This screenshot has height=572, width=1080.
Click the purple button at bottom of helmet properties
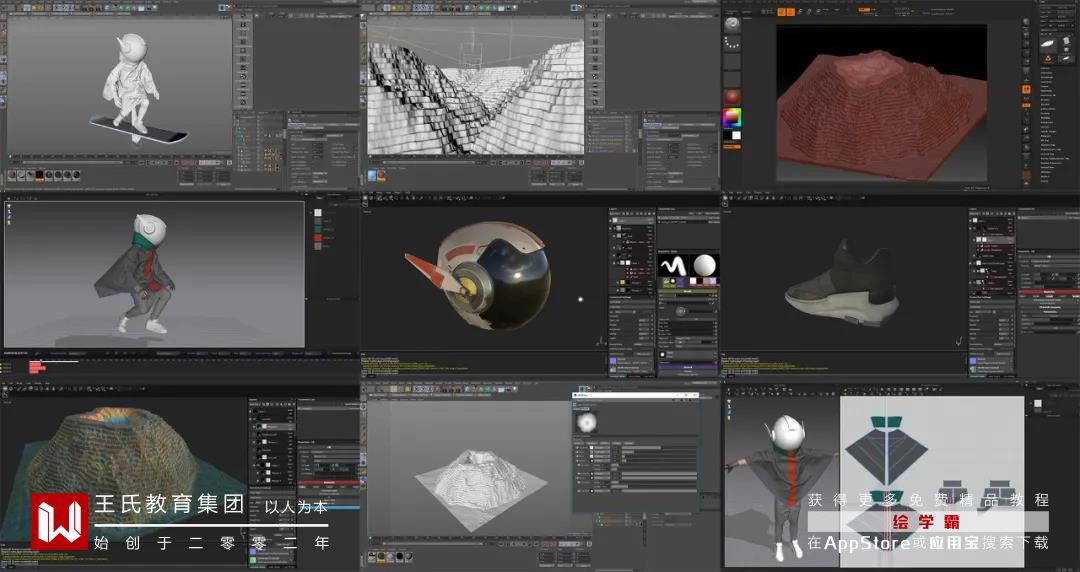[687, 368]
